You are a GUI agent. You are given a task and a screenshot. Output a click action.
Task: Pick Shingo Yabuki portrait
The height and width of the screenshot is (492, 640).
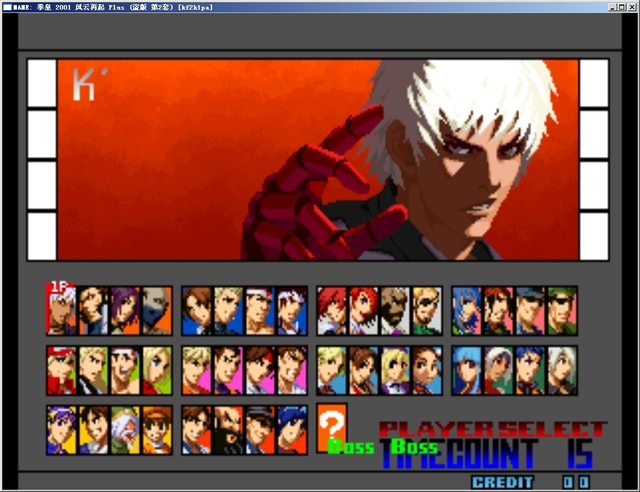(292, 311)
